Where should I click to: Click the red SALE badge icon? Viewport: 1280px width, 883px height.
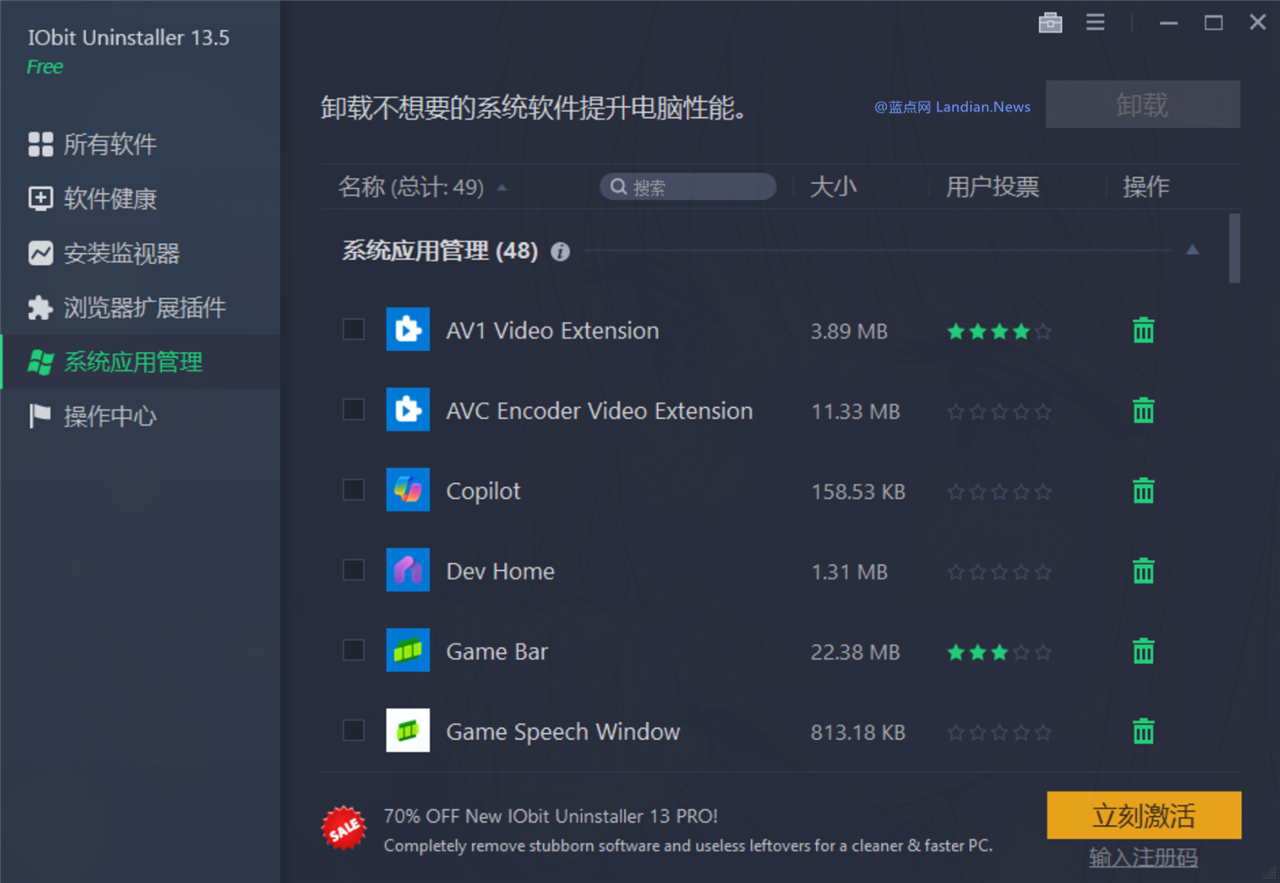pyautogui.click(x=344, y=829)
